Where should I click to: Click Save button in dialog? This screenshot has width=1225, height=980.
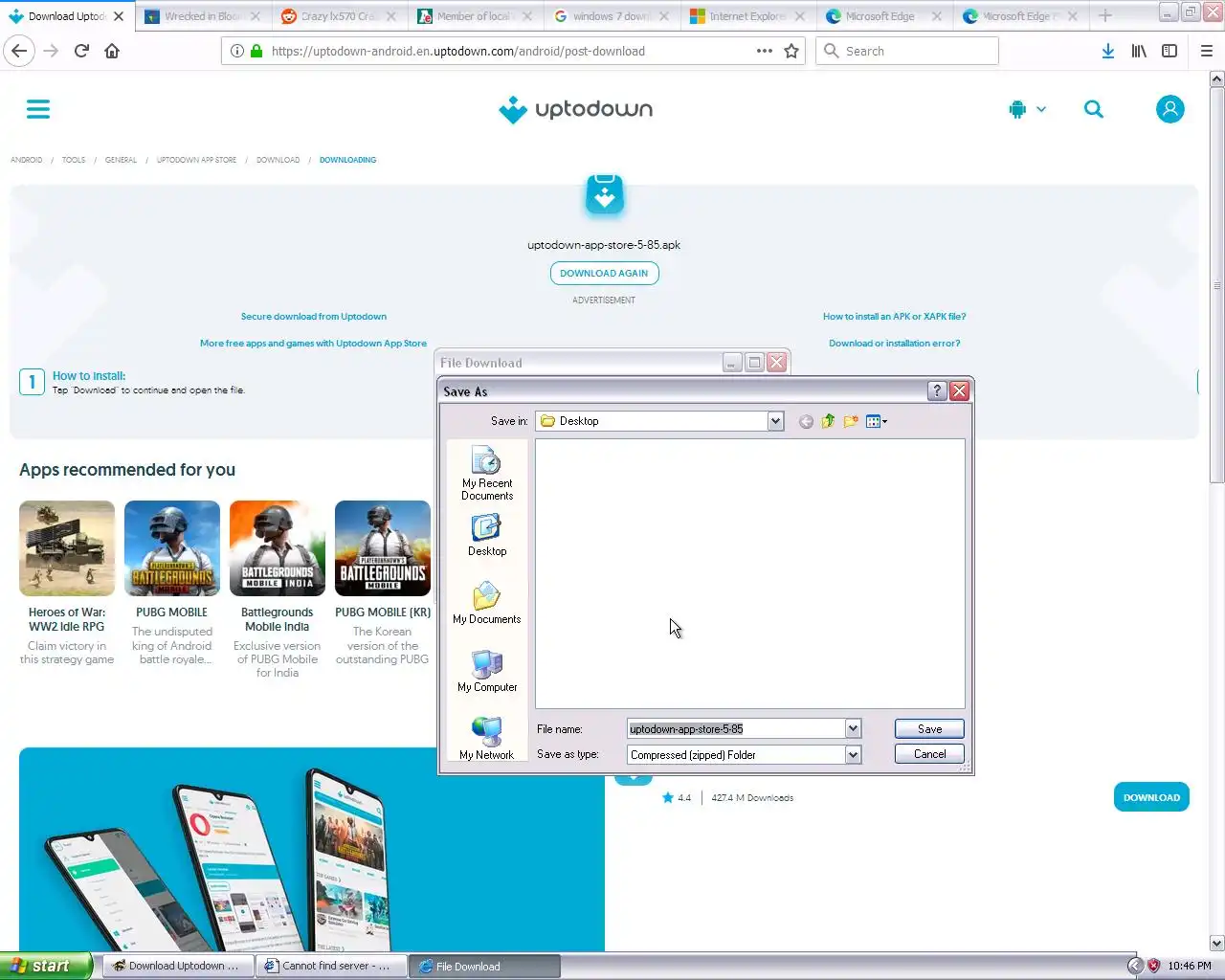[929, 729]
